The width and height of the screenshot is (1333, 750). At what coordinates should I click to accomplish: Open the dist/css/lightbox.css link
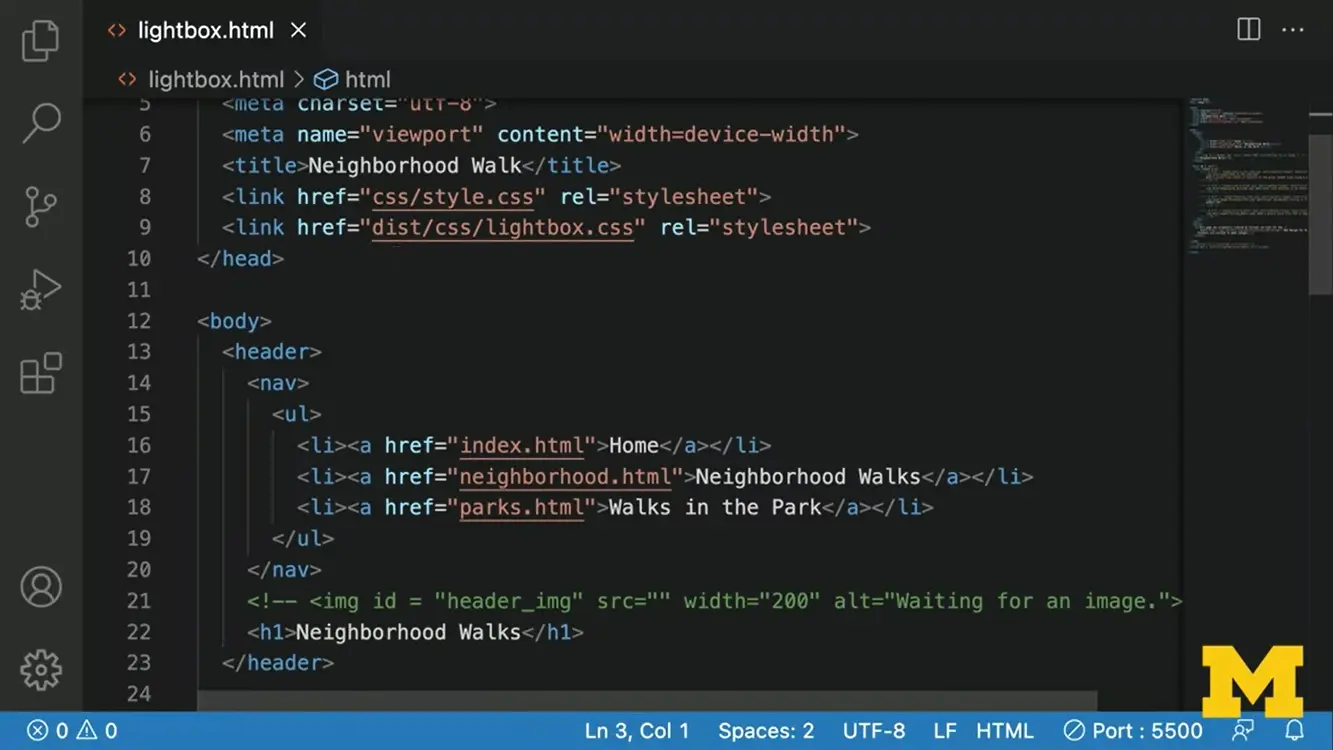pyautogui.click(x=503, y=227)
